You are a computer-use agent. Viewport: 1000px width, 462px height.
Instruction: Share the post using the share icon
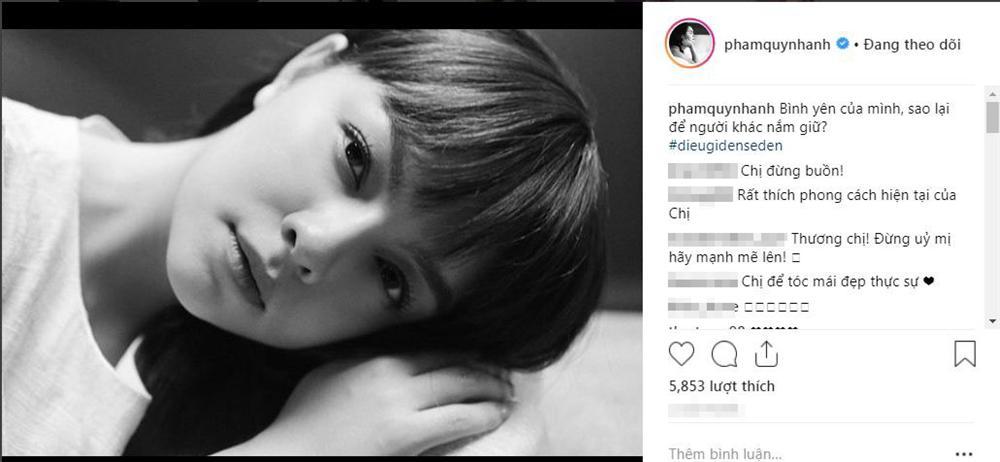766,354
